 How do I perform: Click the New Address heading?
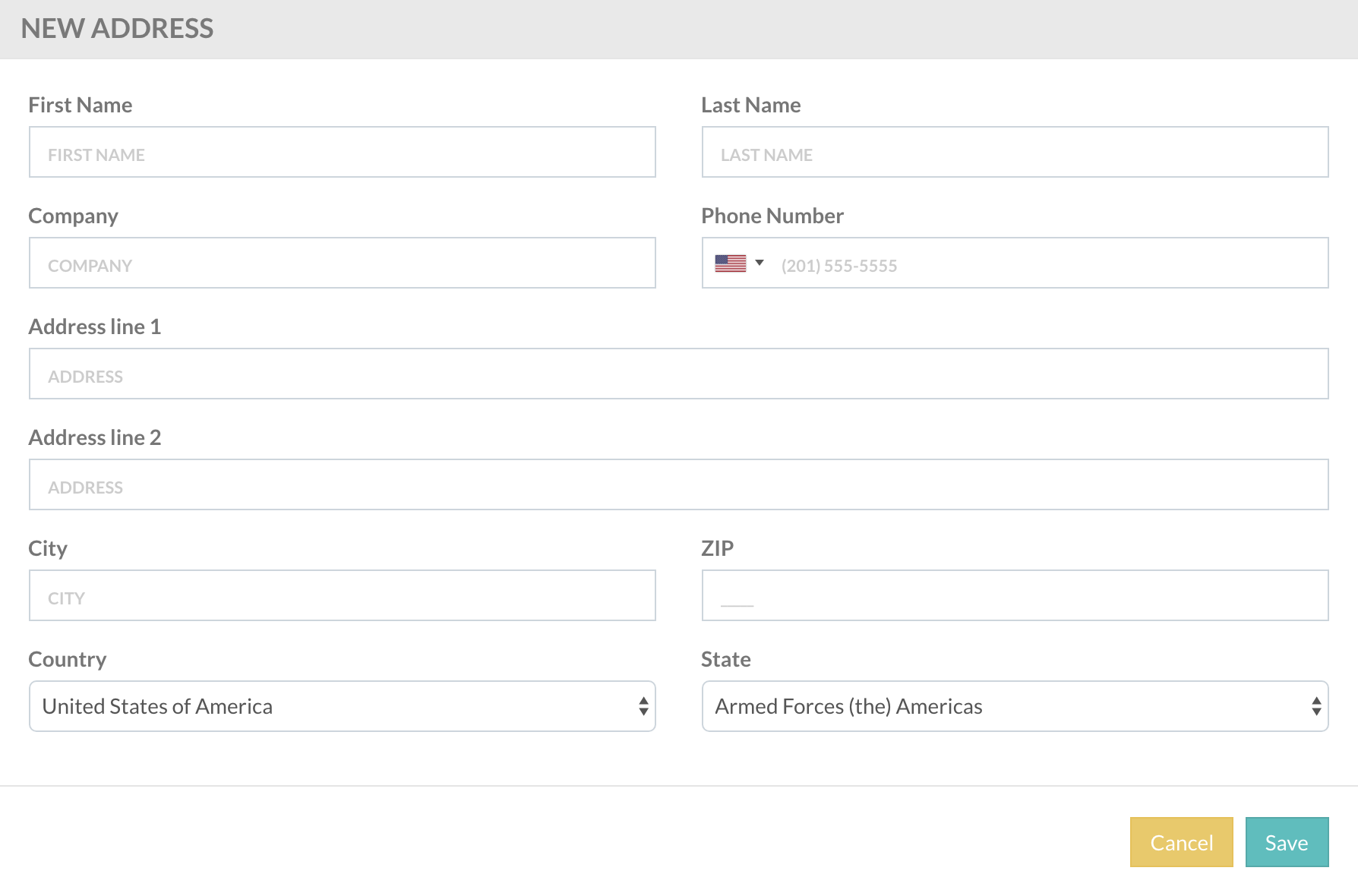117,29
